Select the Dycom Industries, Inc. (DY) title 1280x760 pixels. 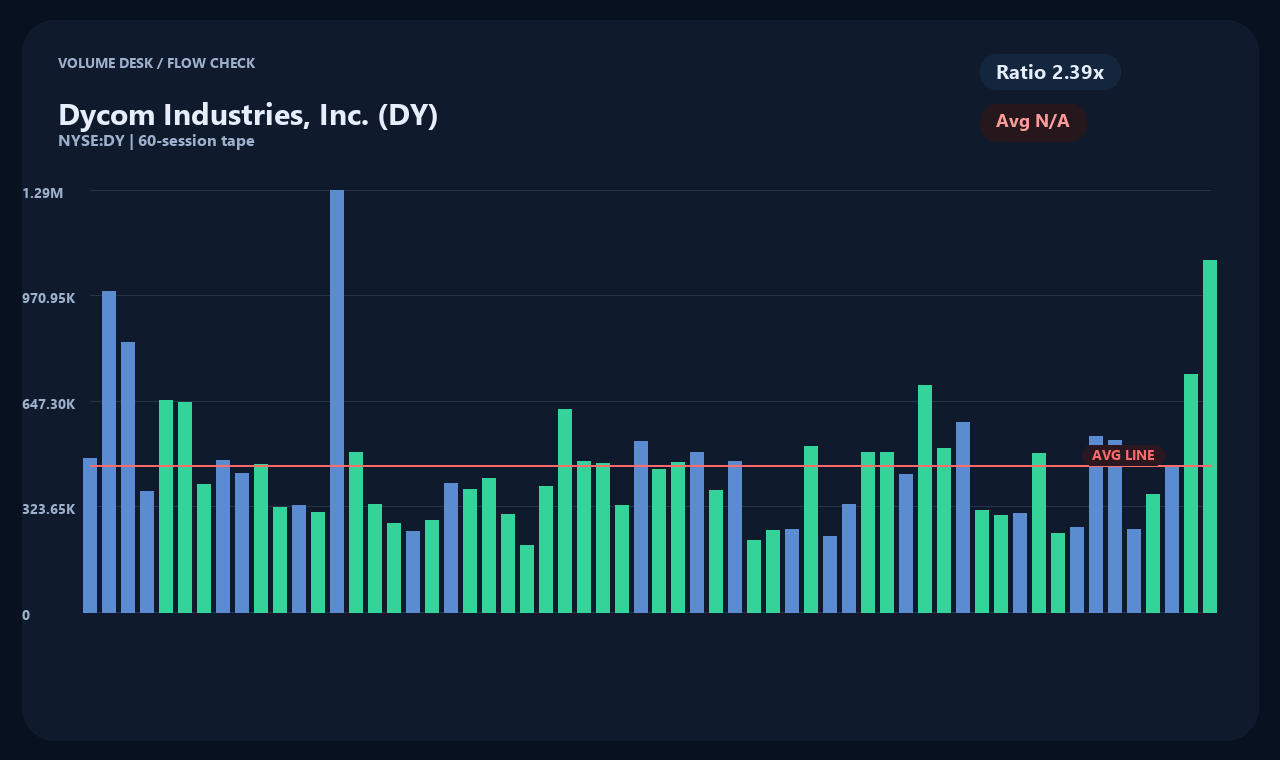click(x=248, y=115)
